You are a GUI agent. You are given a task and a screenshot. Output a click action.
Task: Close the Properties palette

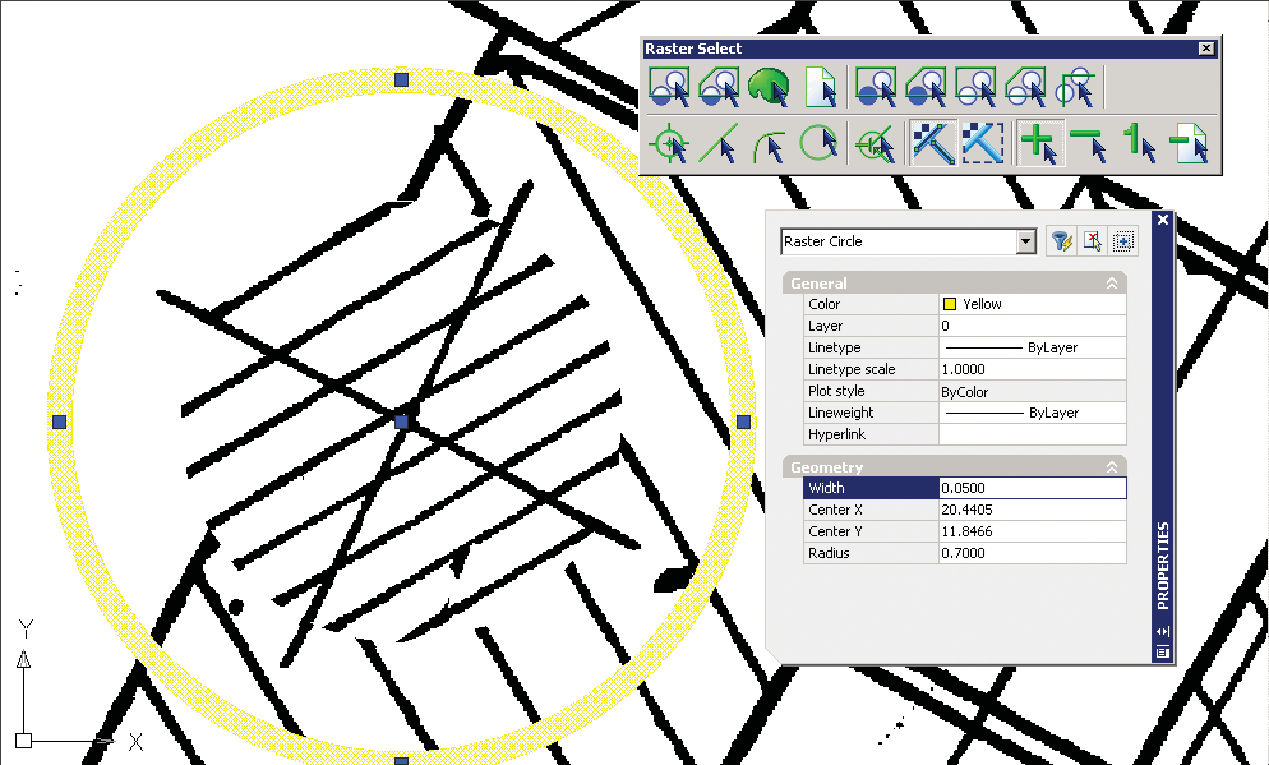[1162, 220]
